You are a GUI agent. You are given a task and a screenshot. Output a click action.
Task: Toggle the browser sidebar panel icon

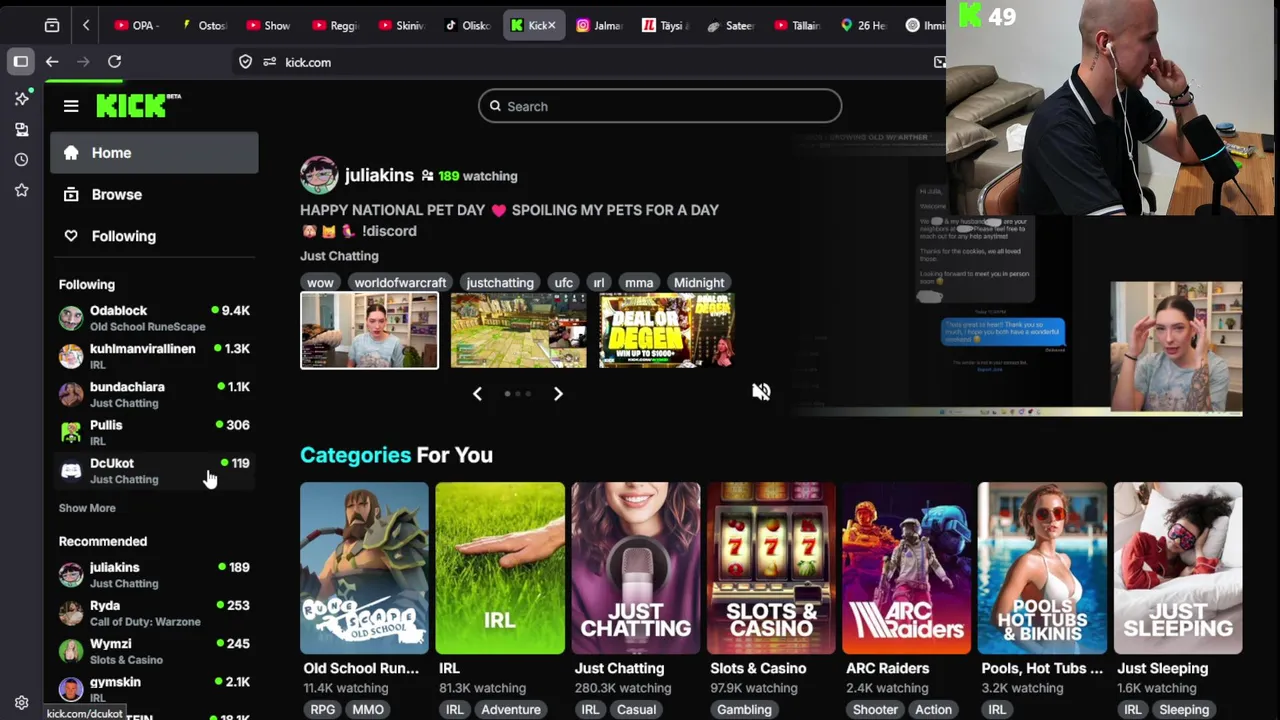pyautogui.click(x=21, y=62)
